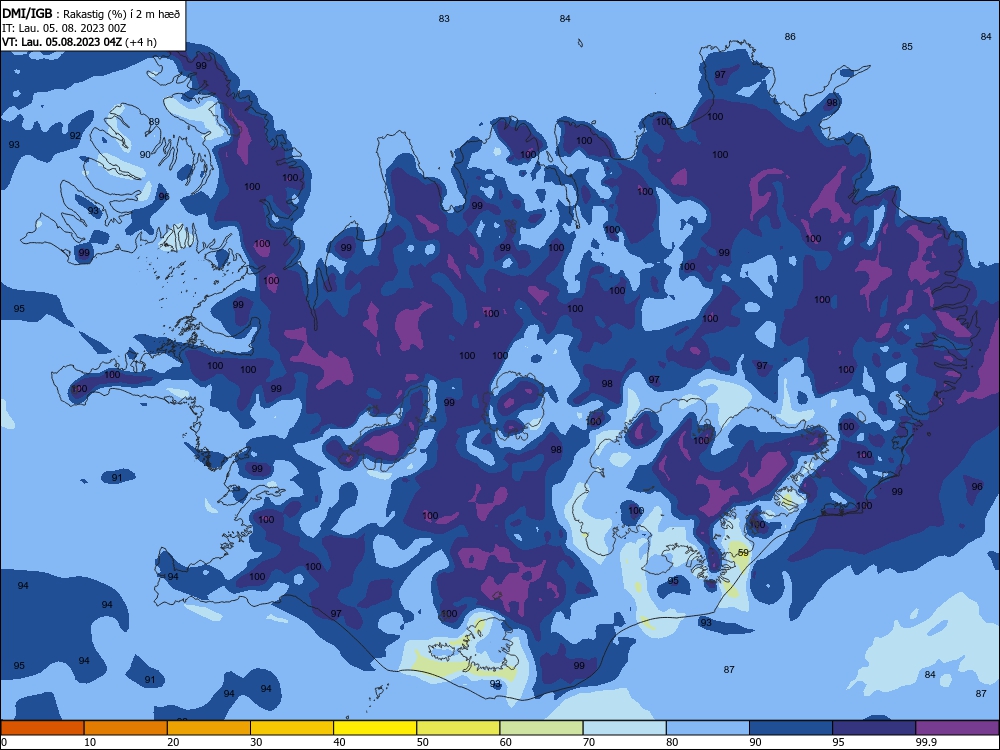Select the bright yellow 40–50 legend swatch

pyautogui.click(x=375, y=728)
